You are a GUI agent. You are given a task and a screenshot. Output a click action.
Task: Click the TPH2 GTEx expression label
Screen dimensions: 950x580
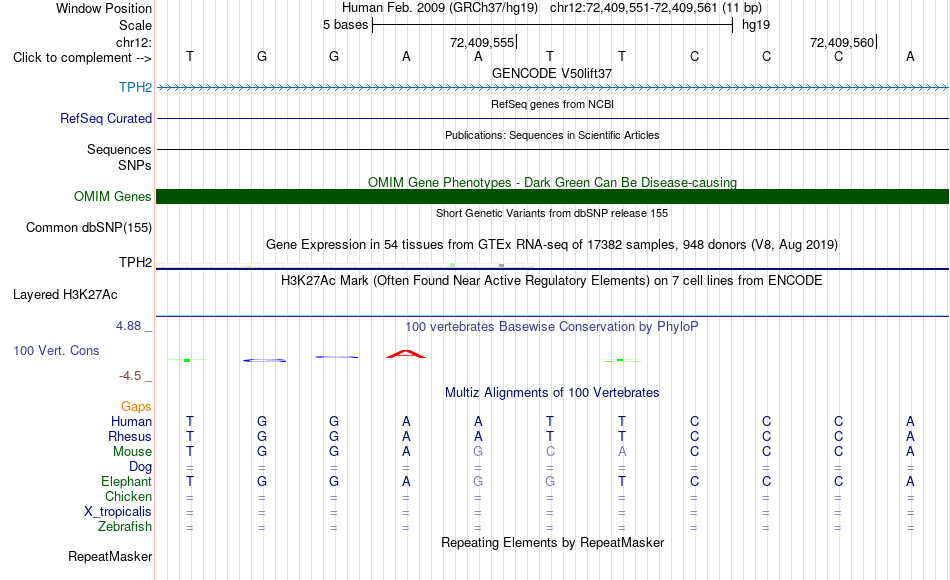(x=135, y=262)
